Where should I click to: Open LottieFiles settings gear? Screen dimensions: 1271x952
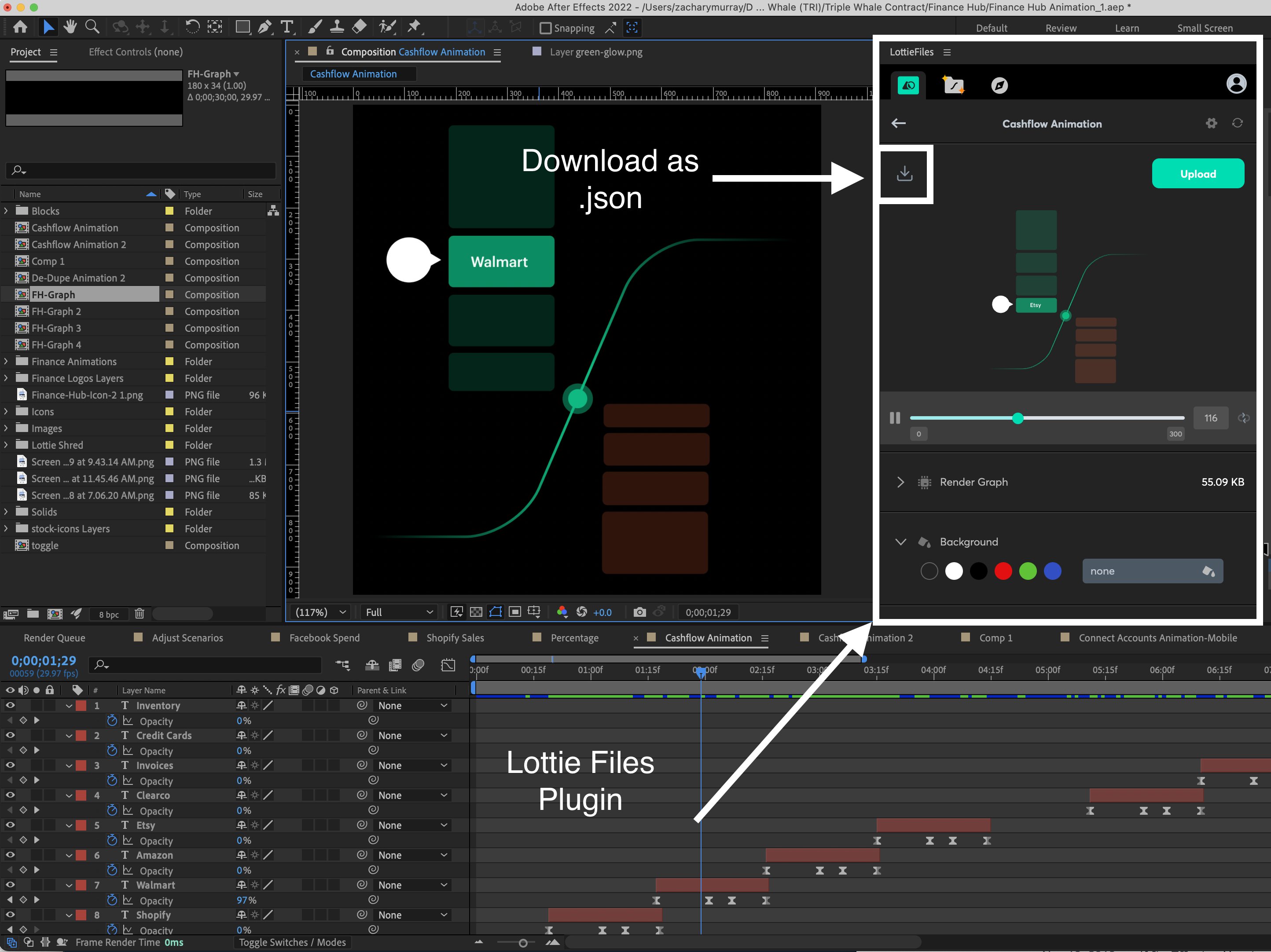point(1211,123)
